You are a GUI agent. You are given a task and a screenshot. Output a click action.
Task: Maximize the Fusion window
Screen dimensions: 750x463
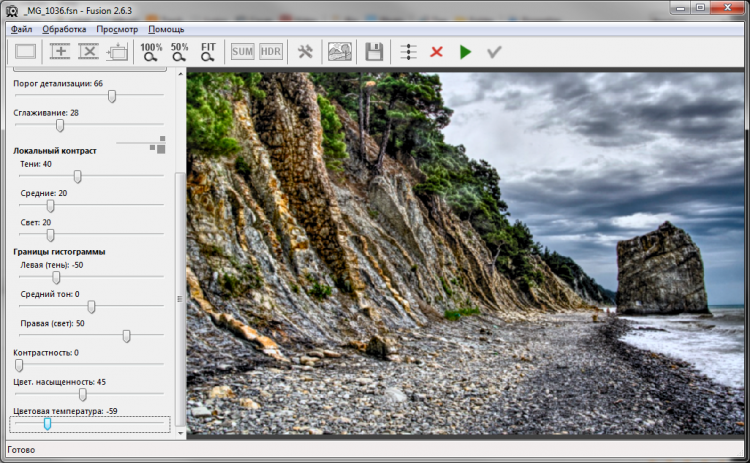coord(700,8)
